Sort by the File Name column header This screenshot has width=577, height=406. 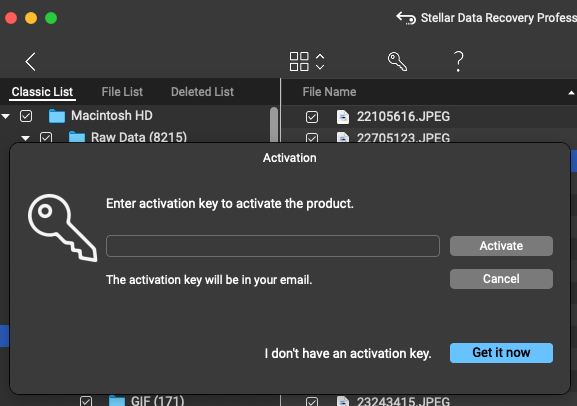(x=329, y=92)
